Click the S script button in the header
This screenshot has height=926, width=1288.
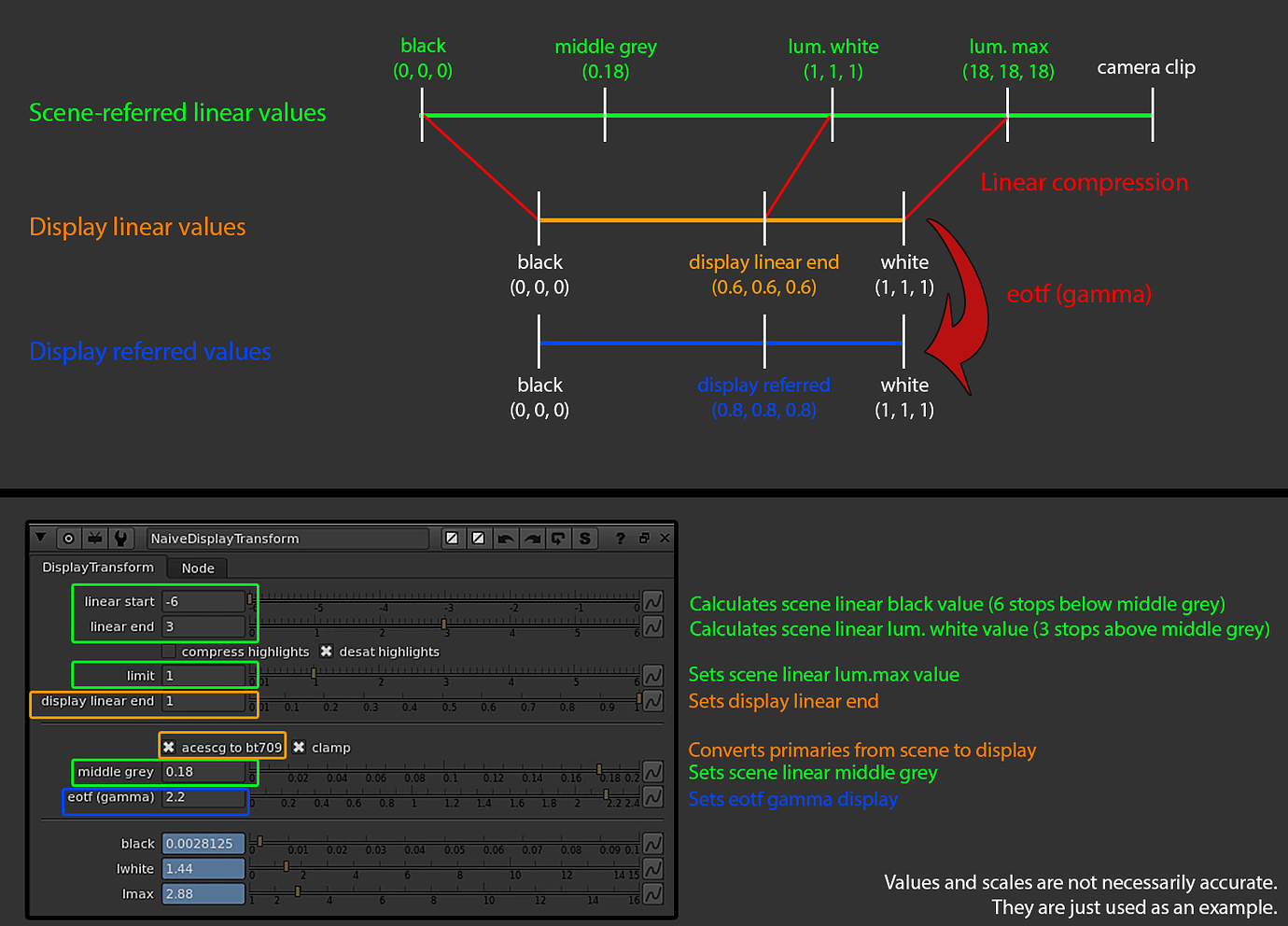(585, 538)
